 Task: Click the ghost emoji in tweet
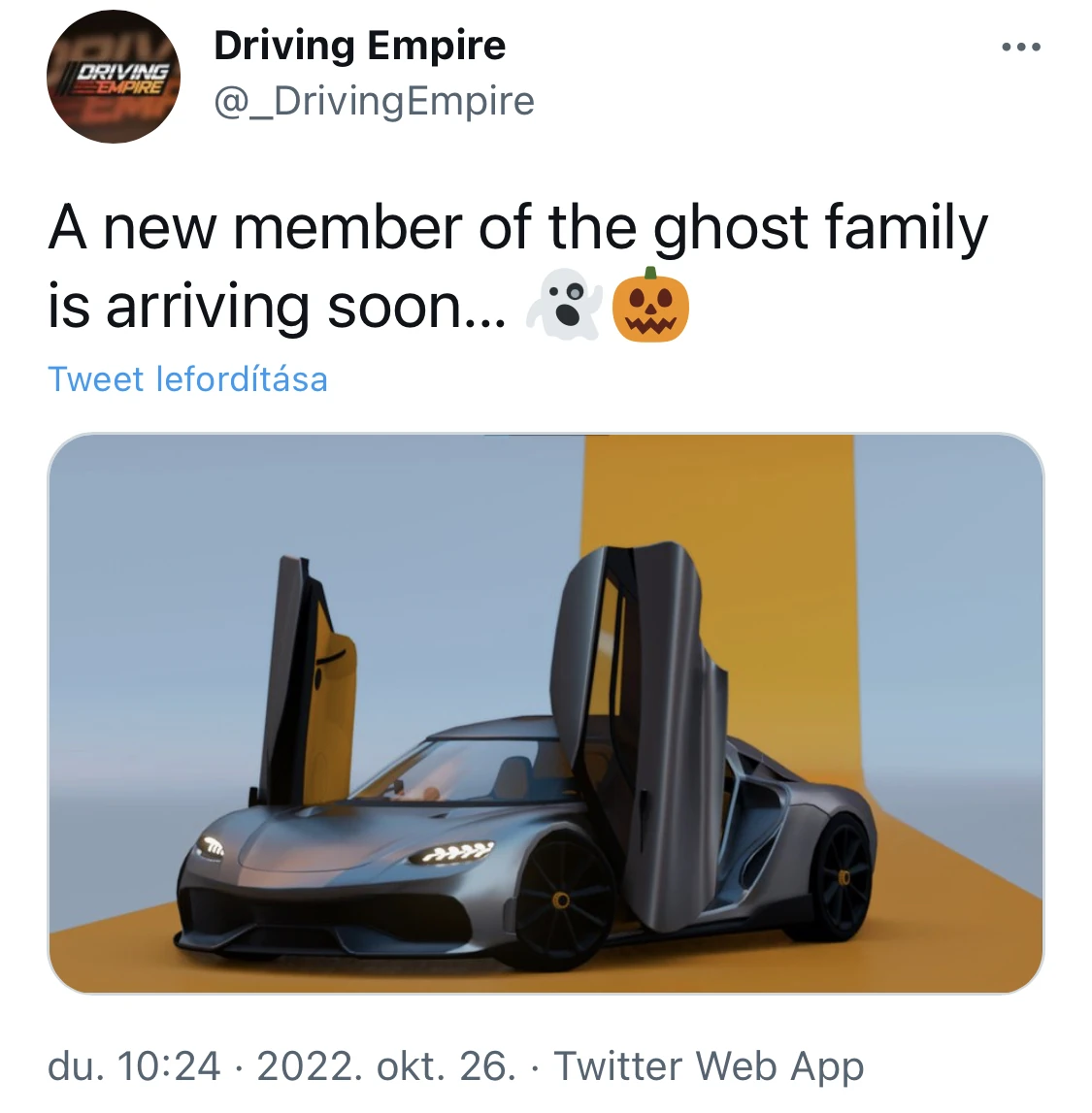coord(565,304)
